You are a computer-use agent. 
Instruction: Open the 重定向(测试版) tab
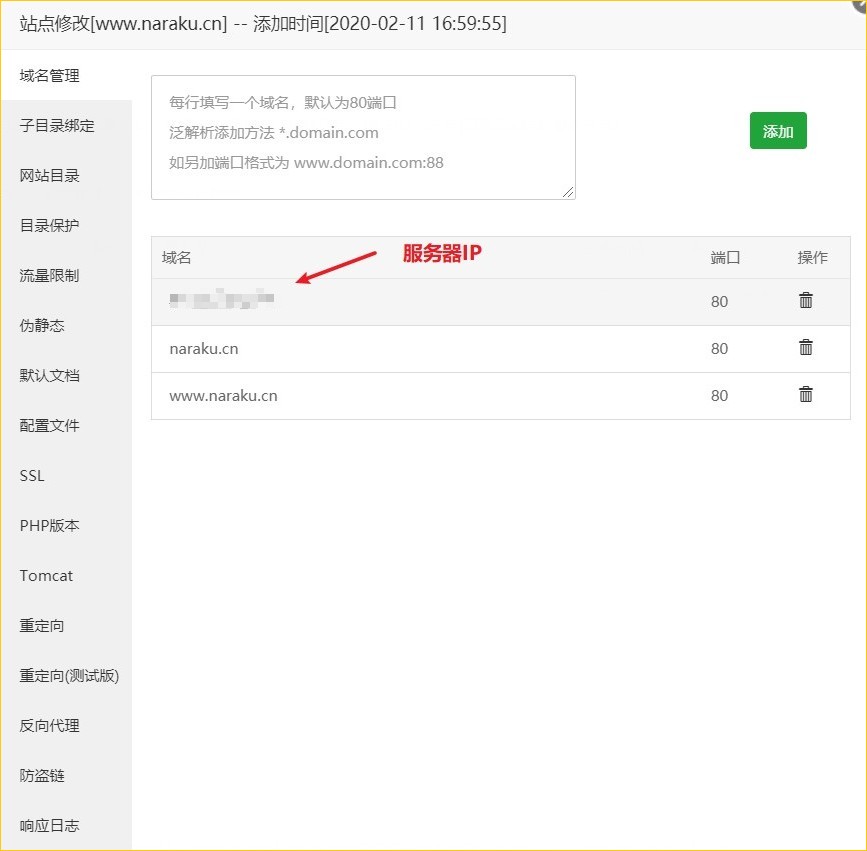click(66, 676)
